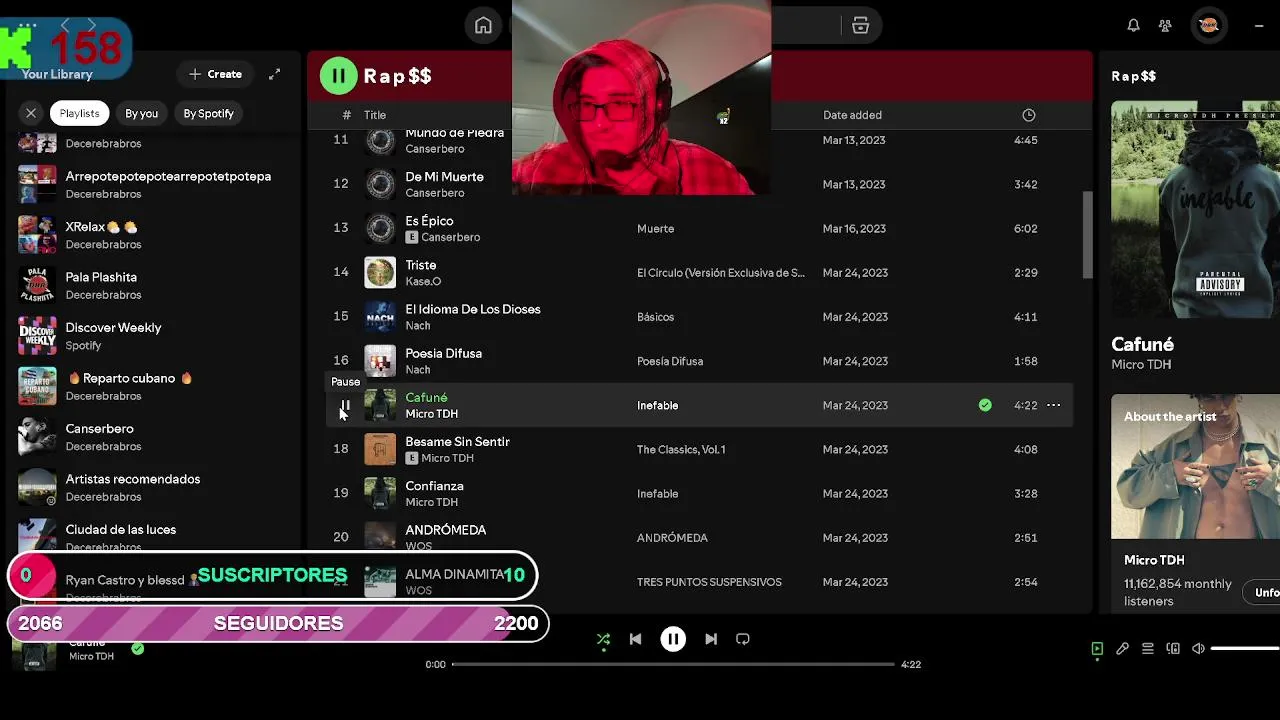Open more options for Cafuné row
Image resolution: width=1280 pixels, height=720 pixels.
pyautogui.click(x=1053, y=405)
